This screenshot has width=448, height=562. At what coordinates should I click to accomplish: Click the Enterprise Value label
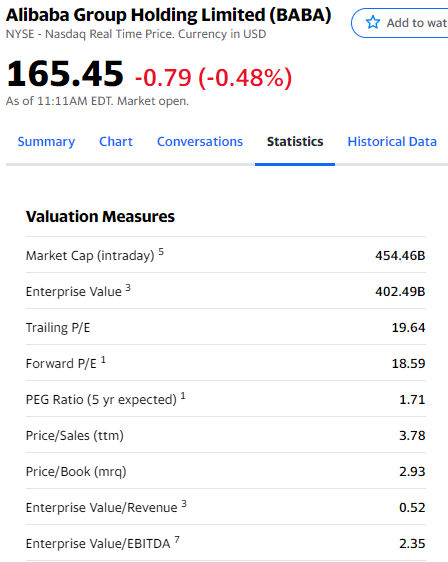click(x=74, y=292)
